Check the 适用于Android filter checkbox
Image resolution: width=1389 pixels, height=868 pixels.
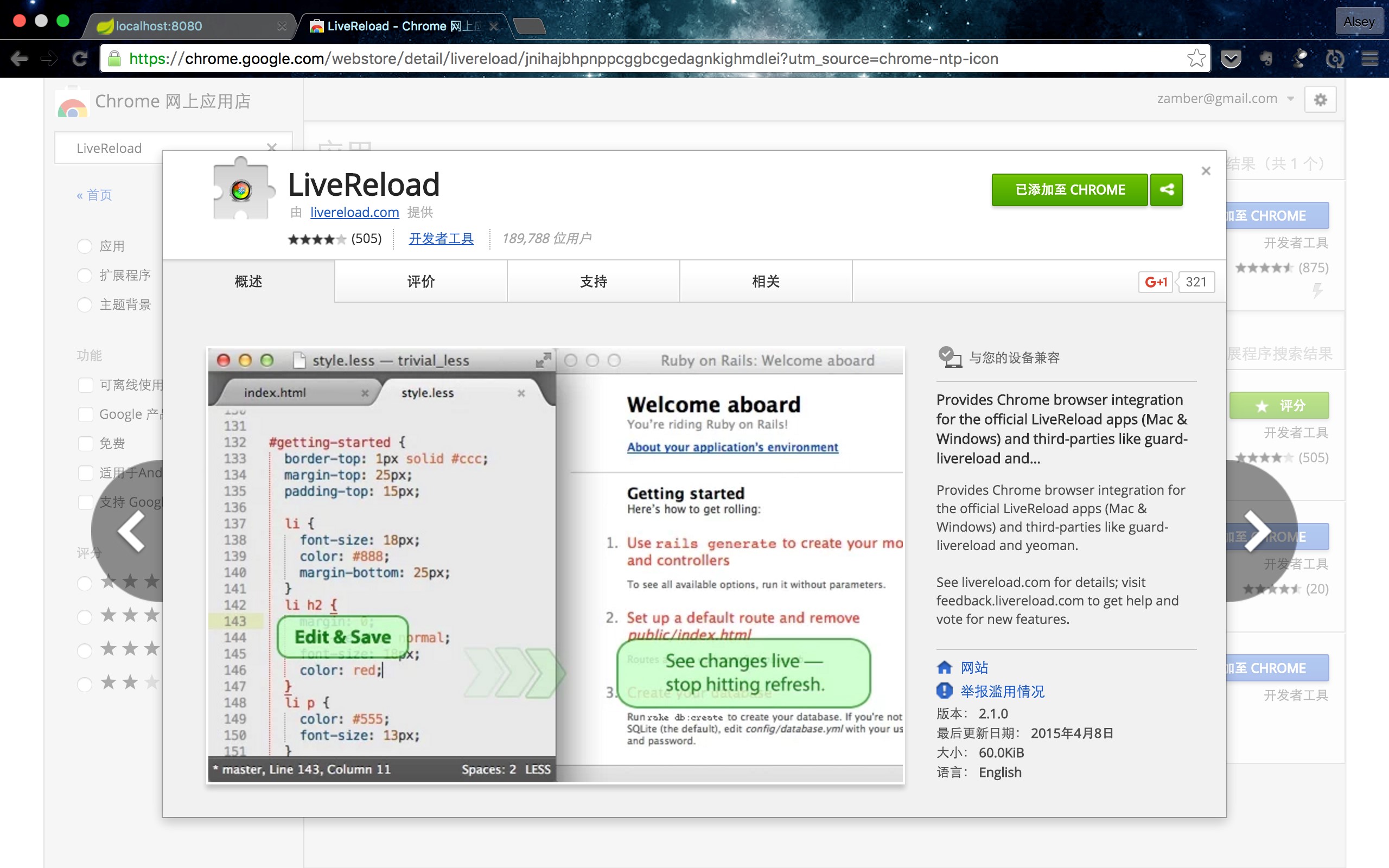[x=86, y=473]
